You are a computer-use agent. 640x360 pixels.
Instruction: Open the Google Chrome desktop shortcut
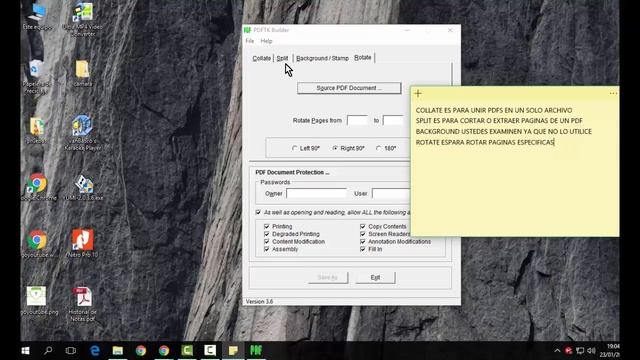tap(38, 187)
